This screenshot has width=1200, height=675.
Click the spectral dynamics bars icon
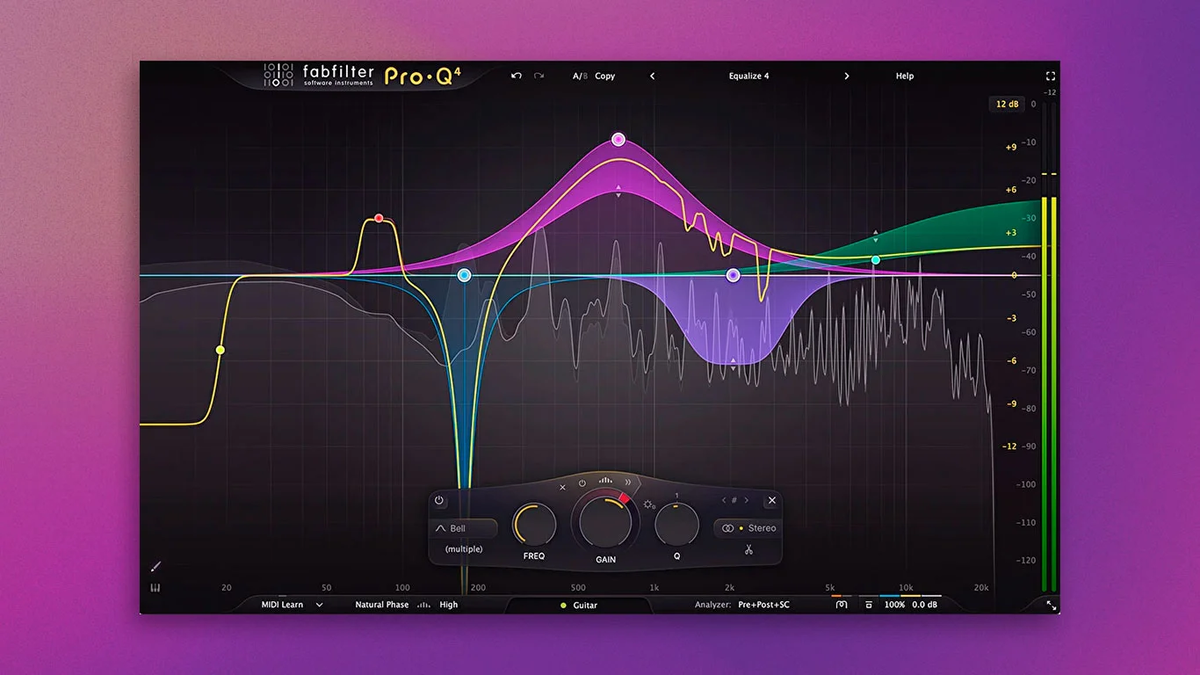(x=605, y=480)
